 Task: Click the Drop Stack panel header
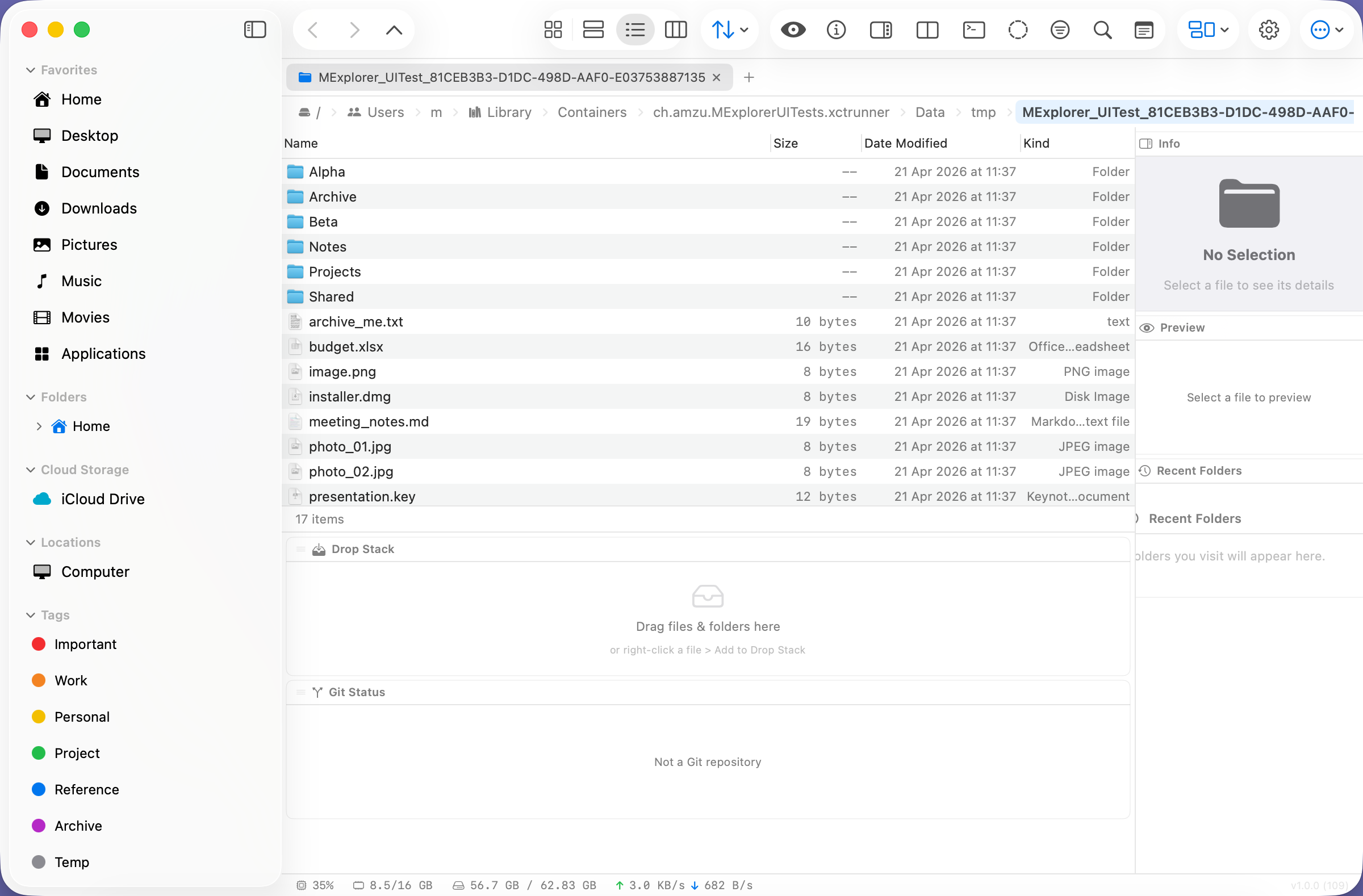pyautogui.click(x=708, y=549)
